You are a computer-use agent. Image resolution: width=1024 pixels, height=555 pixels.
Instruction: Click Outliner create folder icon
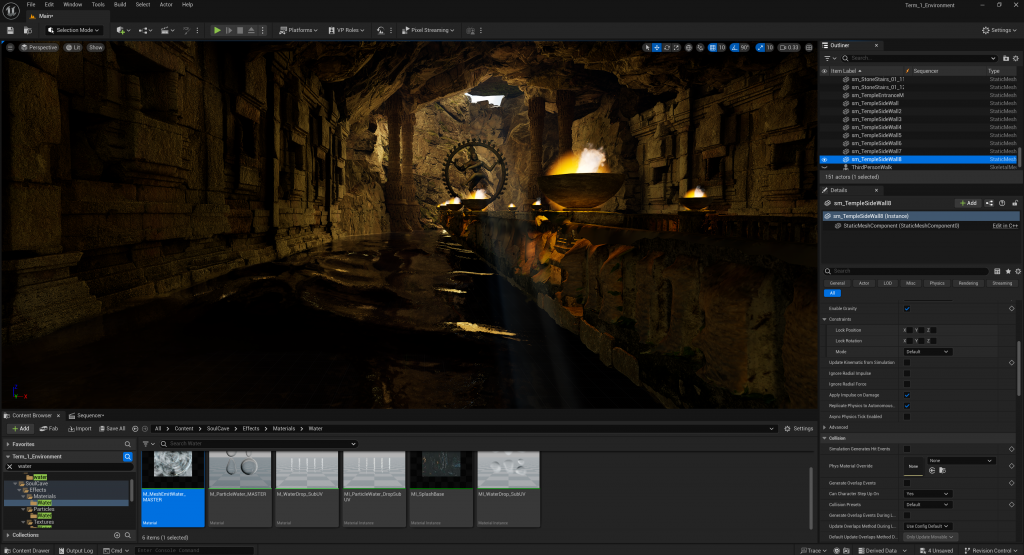tap(1006, 58)
